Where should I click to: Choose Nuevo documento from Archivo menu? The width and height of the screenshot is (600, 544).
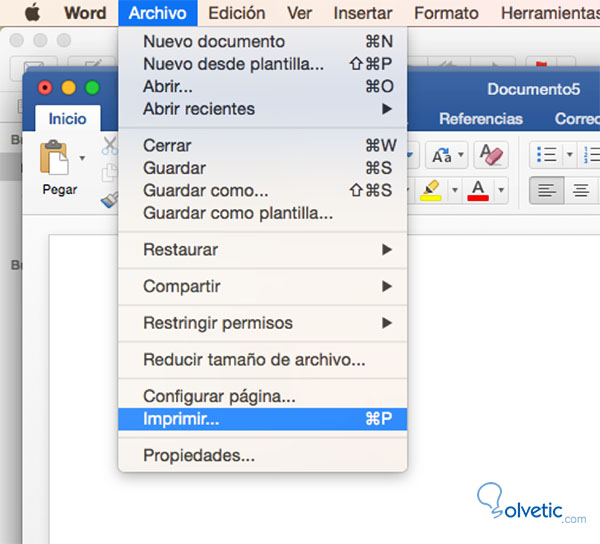(262, 41)
